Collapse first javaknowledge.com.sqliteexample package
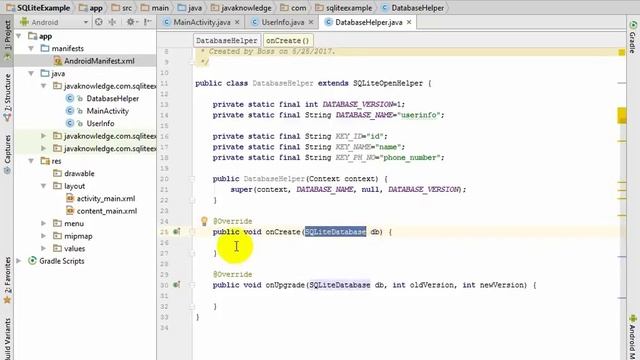Image resolution: width=640 pixels, height=360 pixels. [x=43, y=86]
